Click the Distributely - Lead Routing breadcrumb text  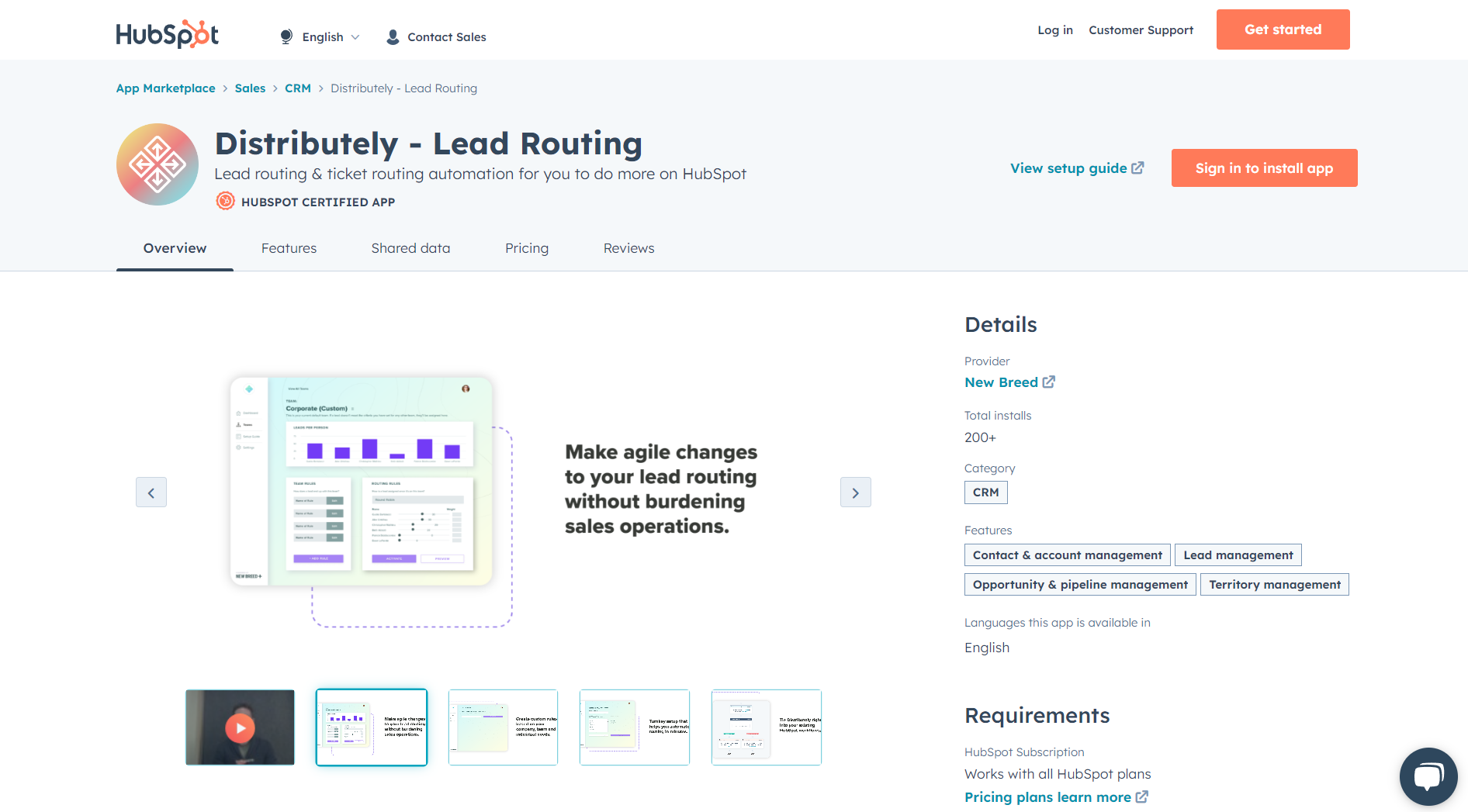[403, 88]
